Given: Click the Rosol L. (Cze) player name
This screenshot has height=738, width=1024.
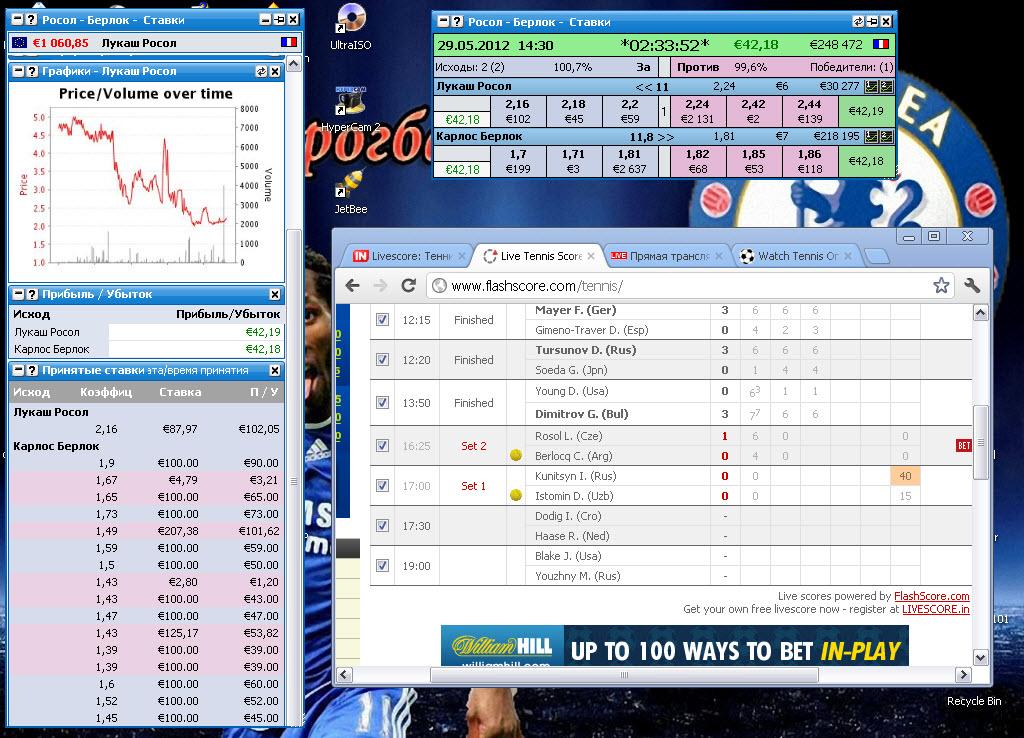Looking at the screenshot, I should [x=568, y=436].
